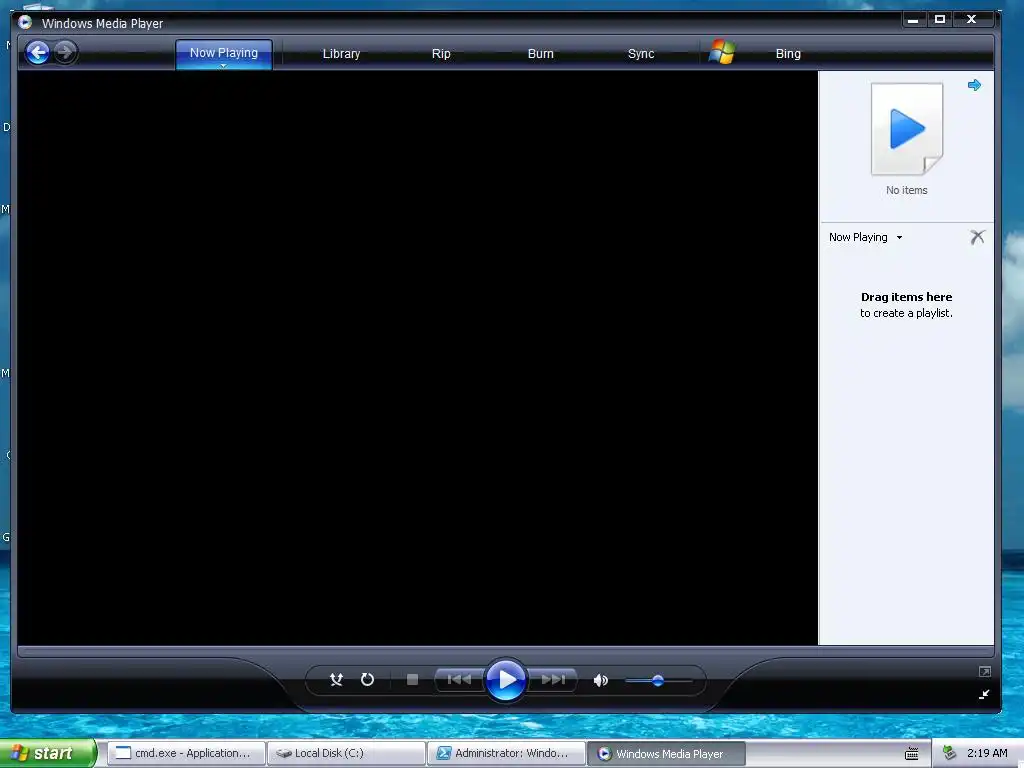Click the network tray icon near clock
1024x768 pixels.
tap(950, 753)
